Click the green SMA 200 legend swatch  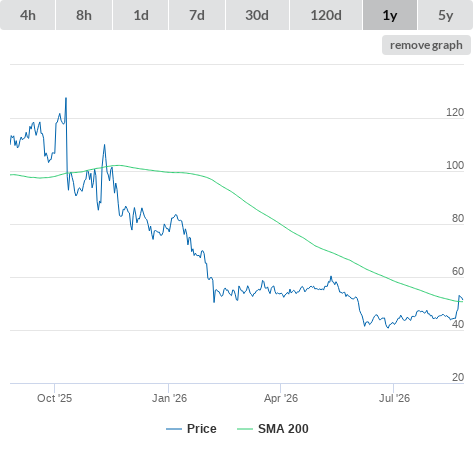pyautogui.click(x=245, y=429)
